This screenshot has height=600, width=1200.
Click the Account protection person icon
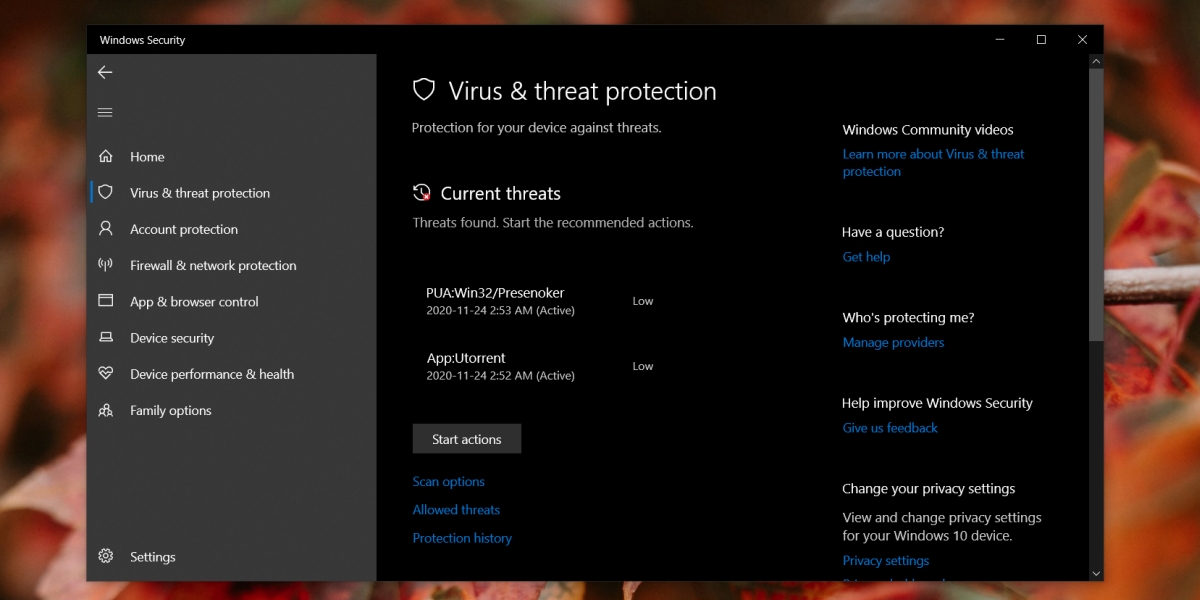[105, 229]
